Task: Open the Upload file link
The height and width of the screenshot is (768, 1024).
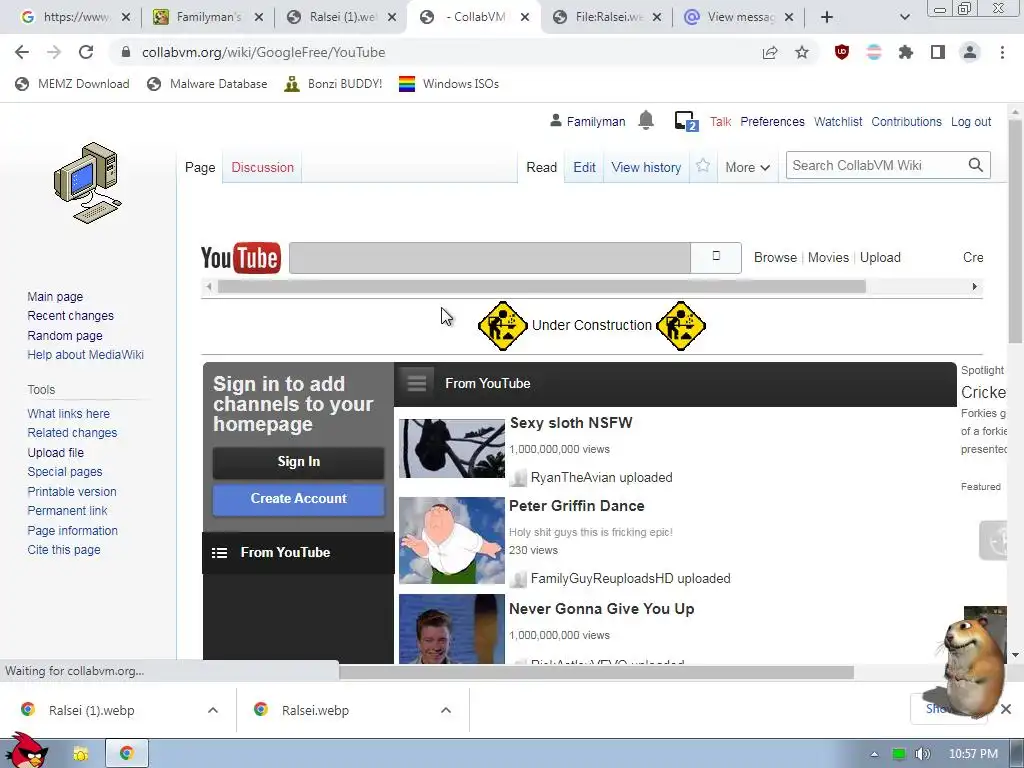Action: 56,453
